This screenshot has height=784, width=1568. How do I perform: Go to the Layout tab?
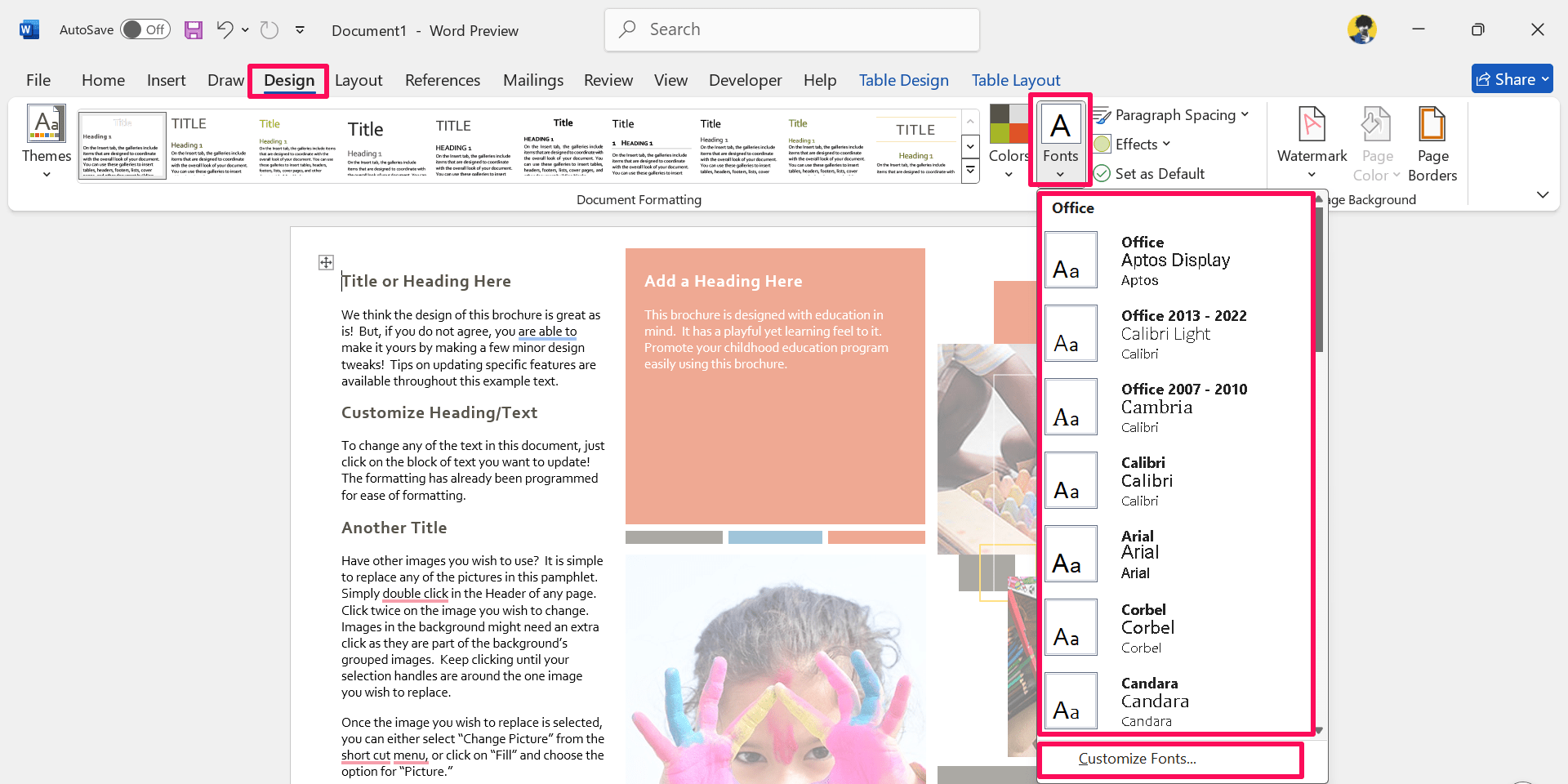[359, 80]
